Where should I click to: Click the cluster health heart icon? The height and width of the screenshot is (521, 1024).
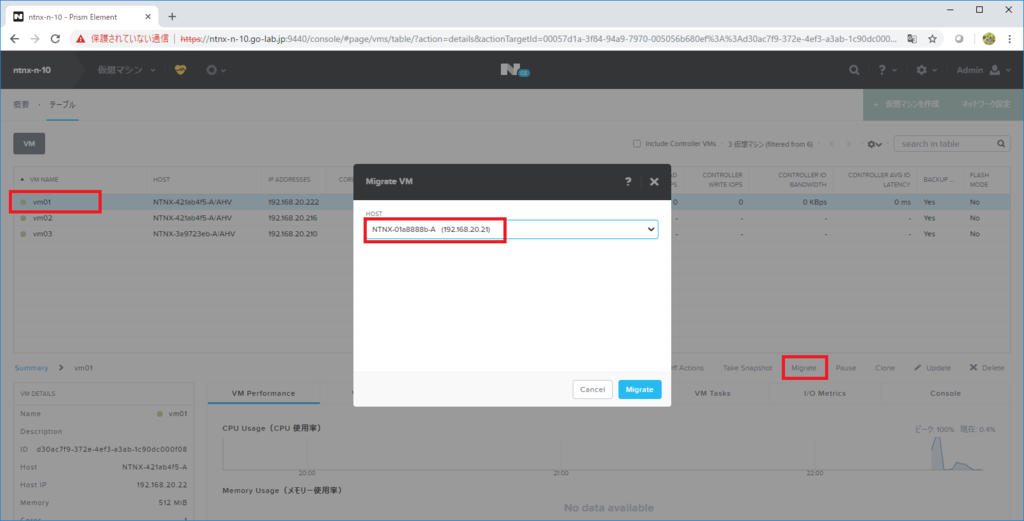pyautogui.click(x=180, y=70)
